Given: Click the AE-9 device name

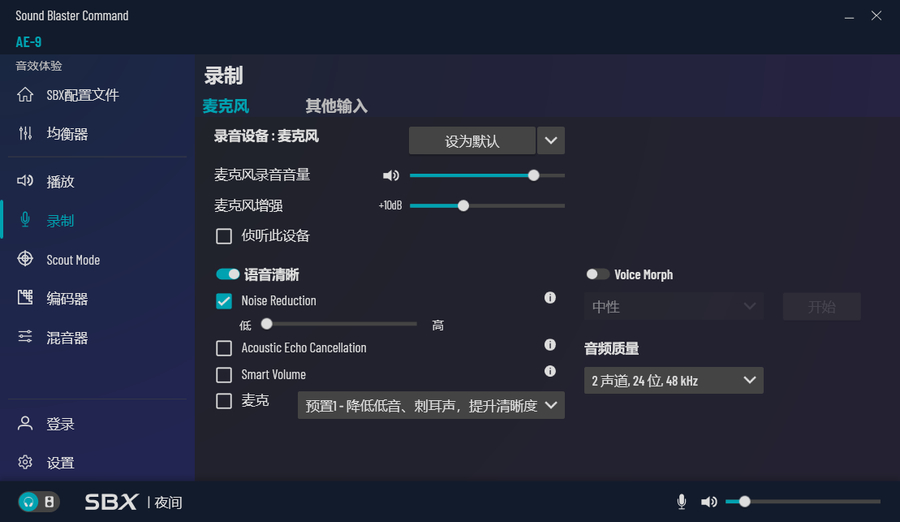Looking at the screenshot, I should 29,42.
